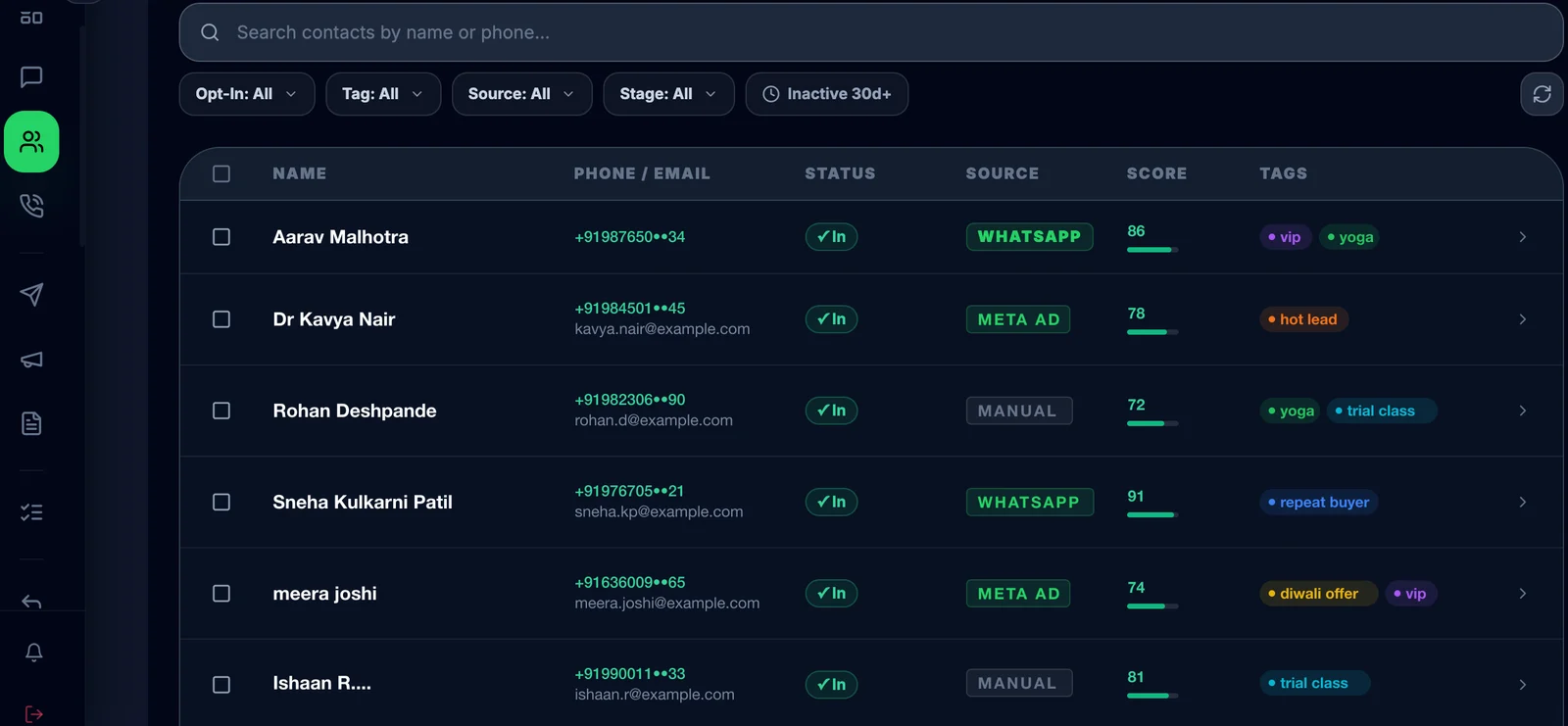Click email kavya.nair@example.com
1568x726 pixels.
tap(662, 329)
